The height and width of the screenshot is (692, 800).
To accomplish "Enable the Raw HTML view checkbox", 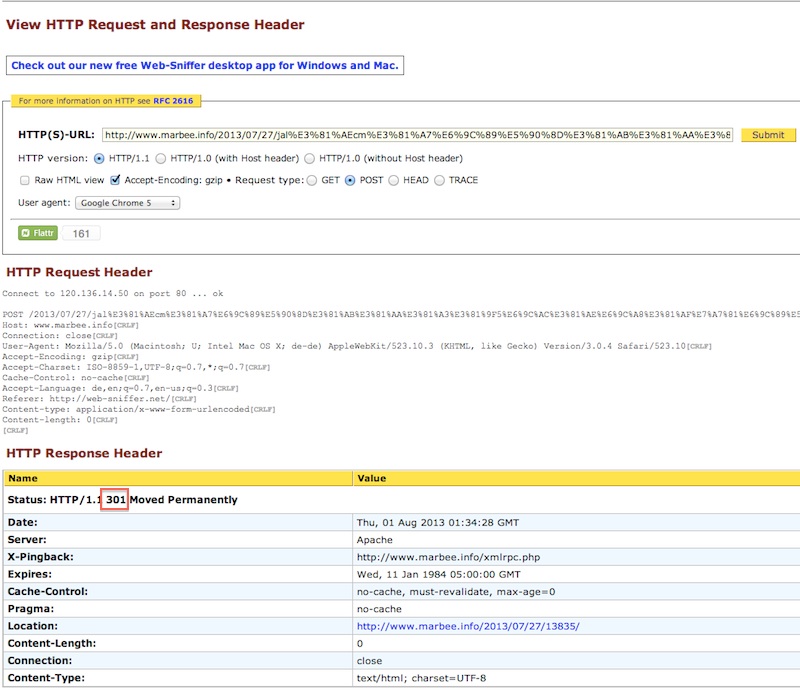I will click(x=25, y=181).
